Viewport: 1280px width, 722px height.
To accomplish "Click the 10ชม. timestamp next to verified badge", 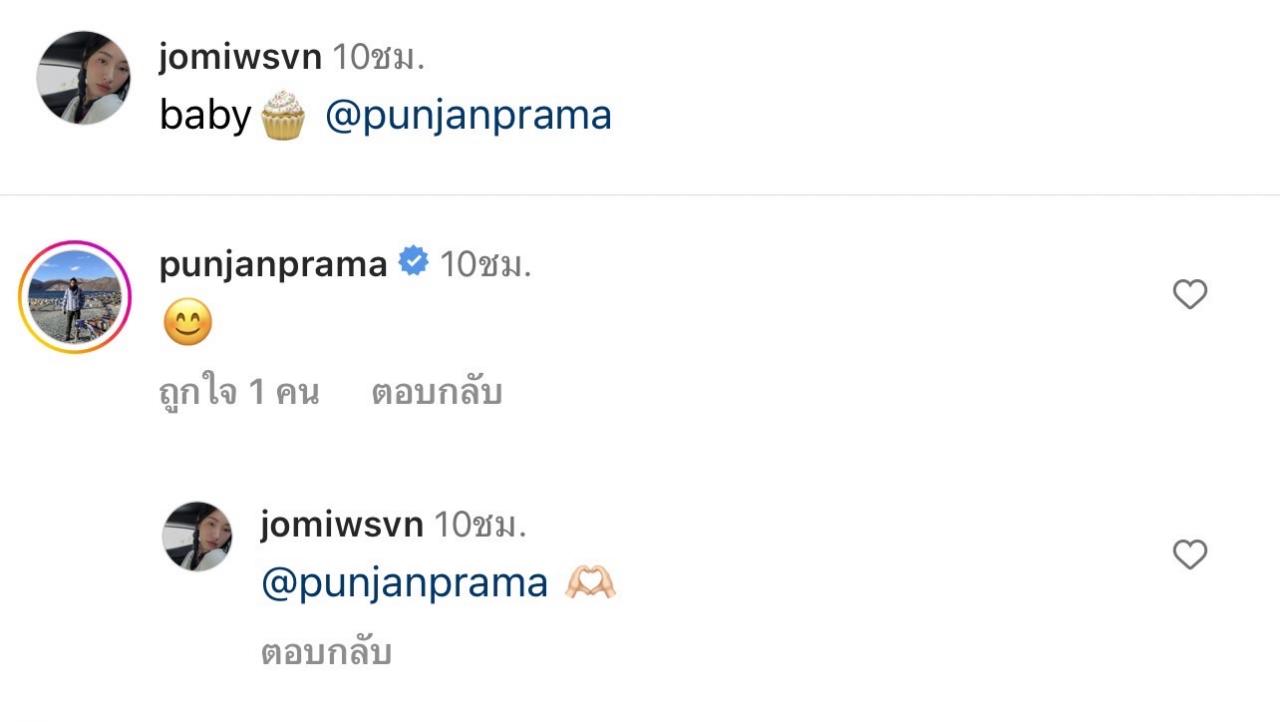I will [485, 264].
